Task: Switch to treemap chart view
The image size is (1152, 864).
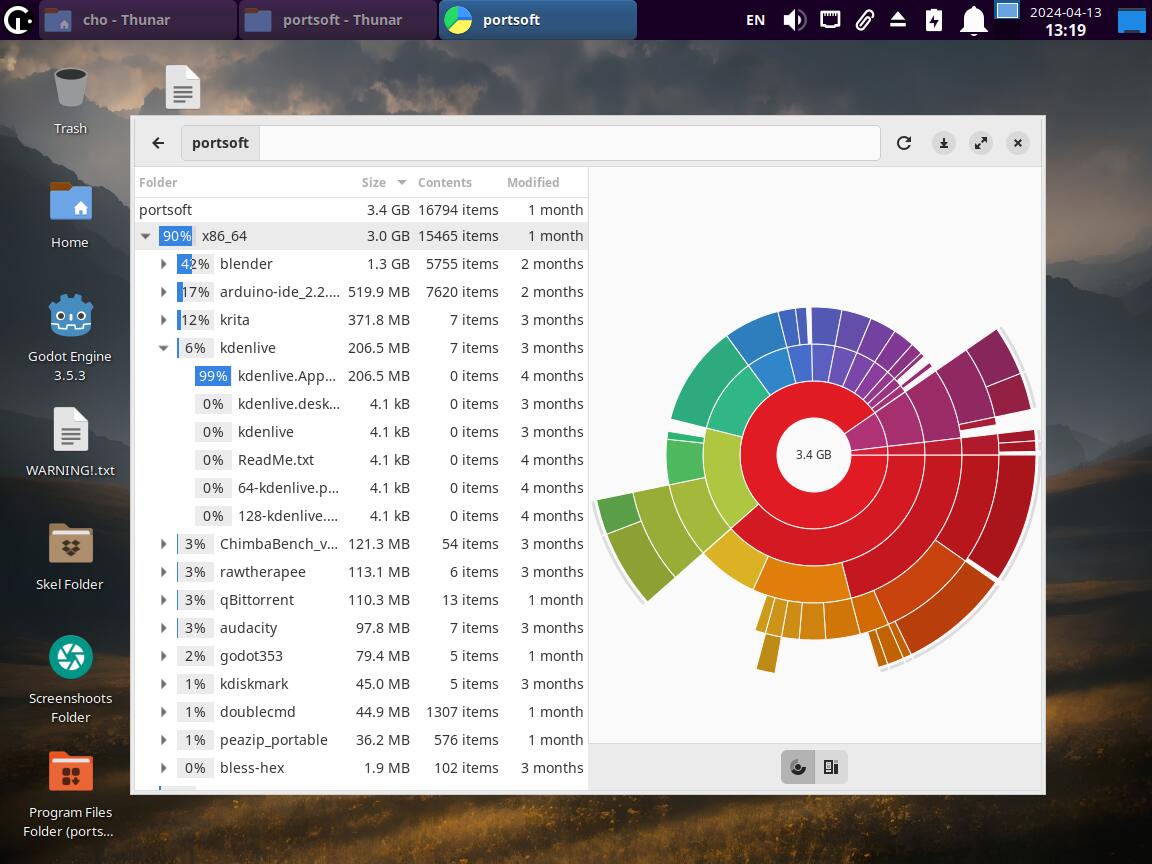Action: point(831,767)
